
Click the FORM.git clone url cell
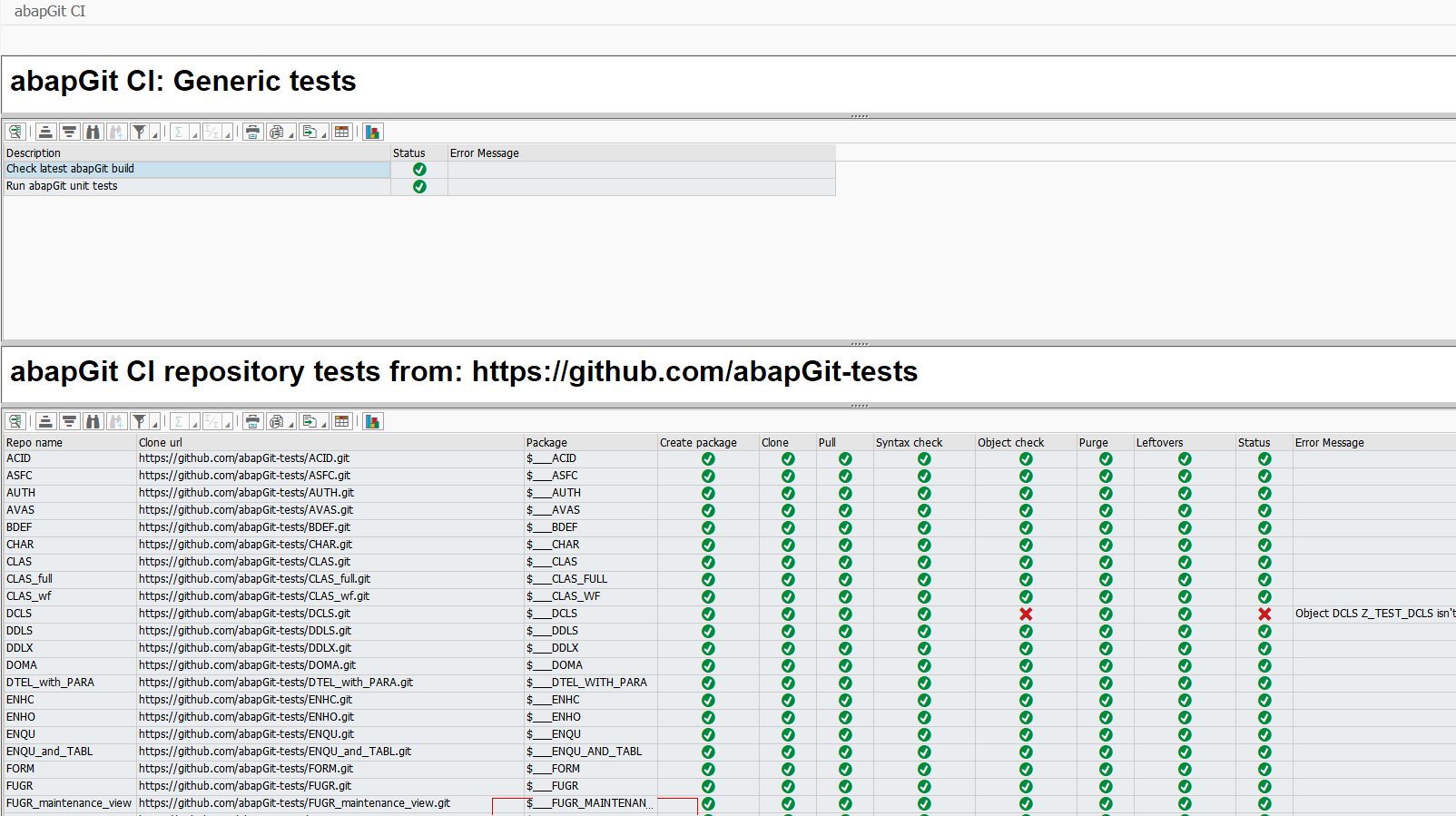330,770
